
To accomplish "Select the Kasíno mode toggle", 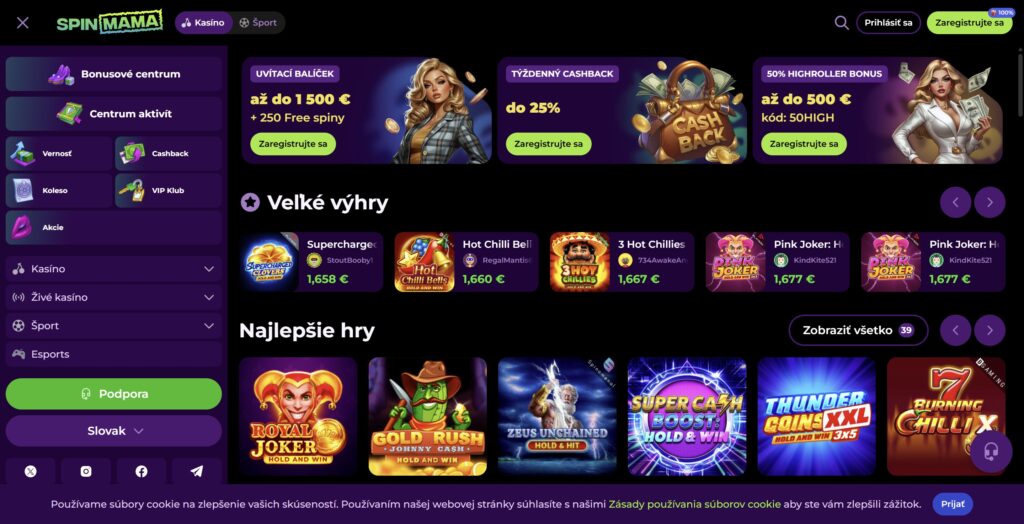I will pyautogui.click(x=203, y=22).
